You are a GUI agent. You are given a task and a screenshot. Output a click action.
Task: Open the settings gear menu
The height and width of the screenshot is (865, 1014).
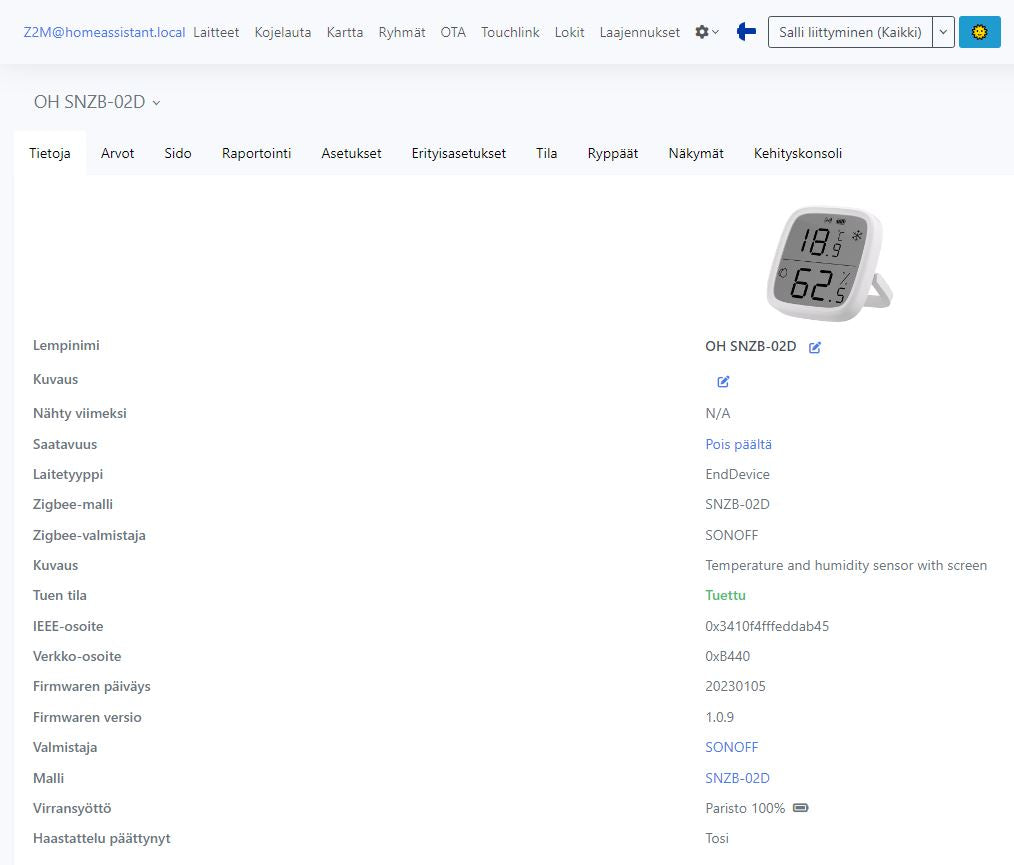(706, 32)
